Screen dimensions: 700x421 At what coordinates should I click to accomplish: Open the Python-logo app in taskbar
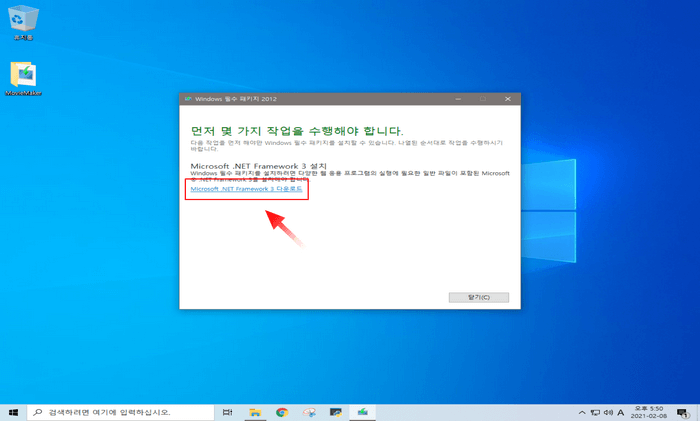[x=336, y=412]
